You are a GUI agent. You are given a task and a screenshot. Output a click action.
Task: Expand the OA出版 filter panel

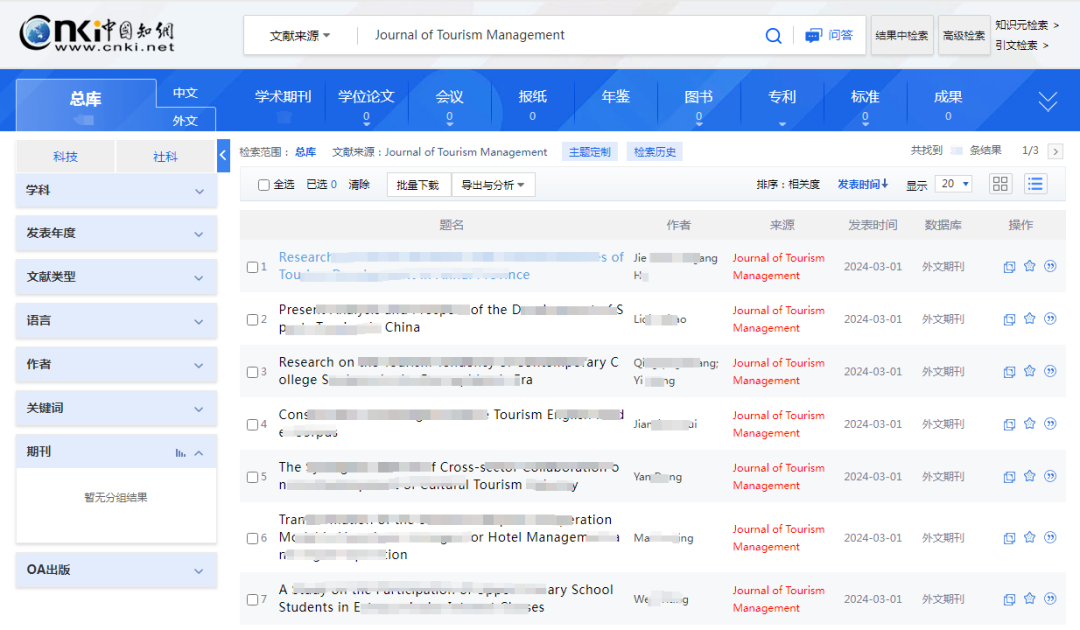(x=116, y=570)
